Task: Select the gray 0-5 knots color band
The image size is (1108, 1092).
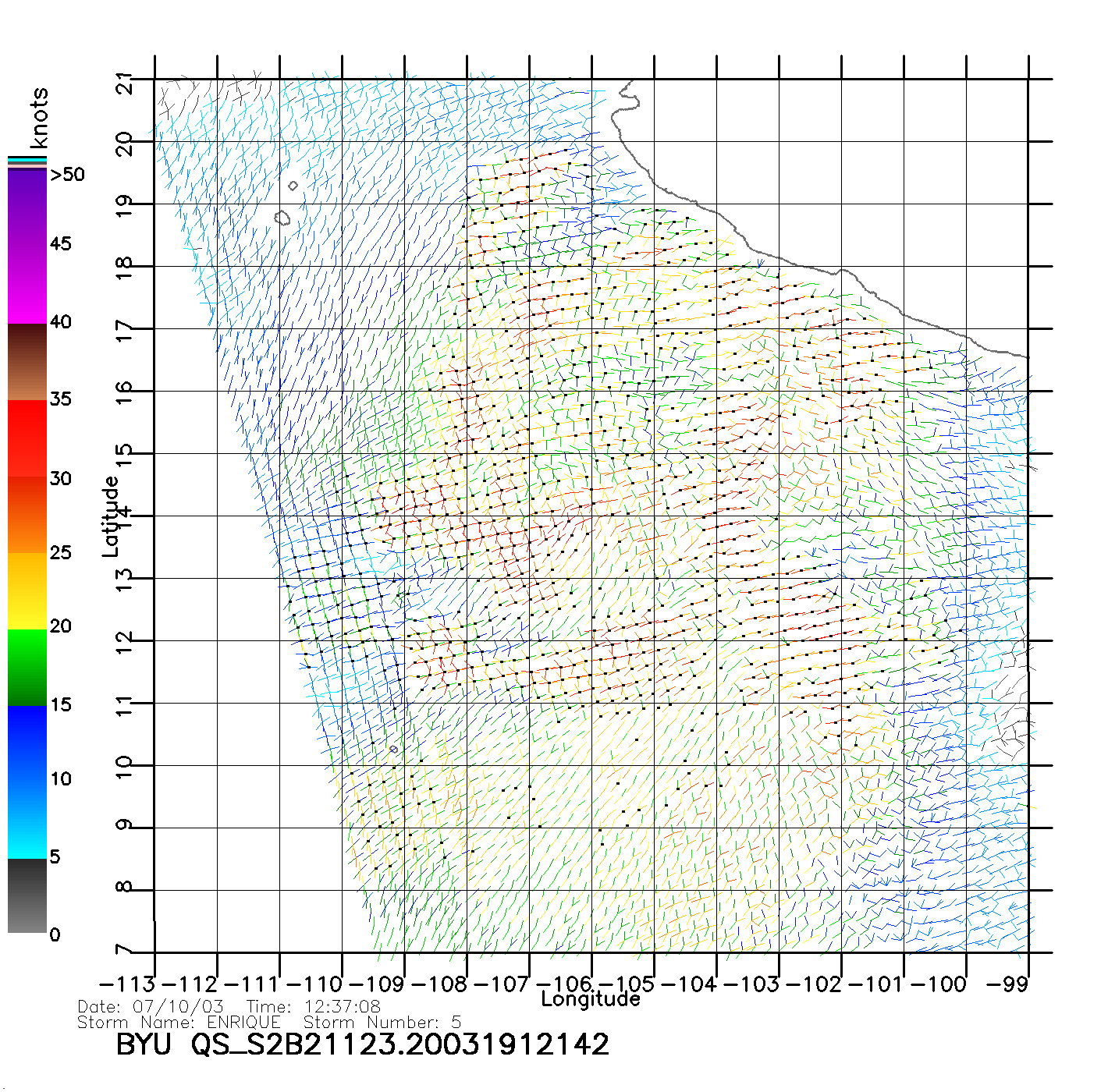Action: (27, 897)
